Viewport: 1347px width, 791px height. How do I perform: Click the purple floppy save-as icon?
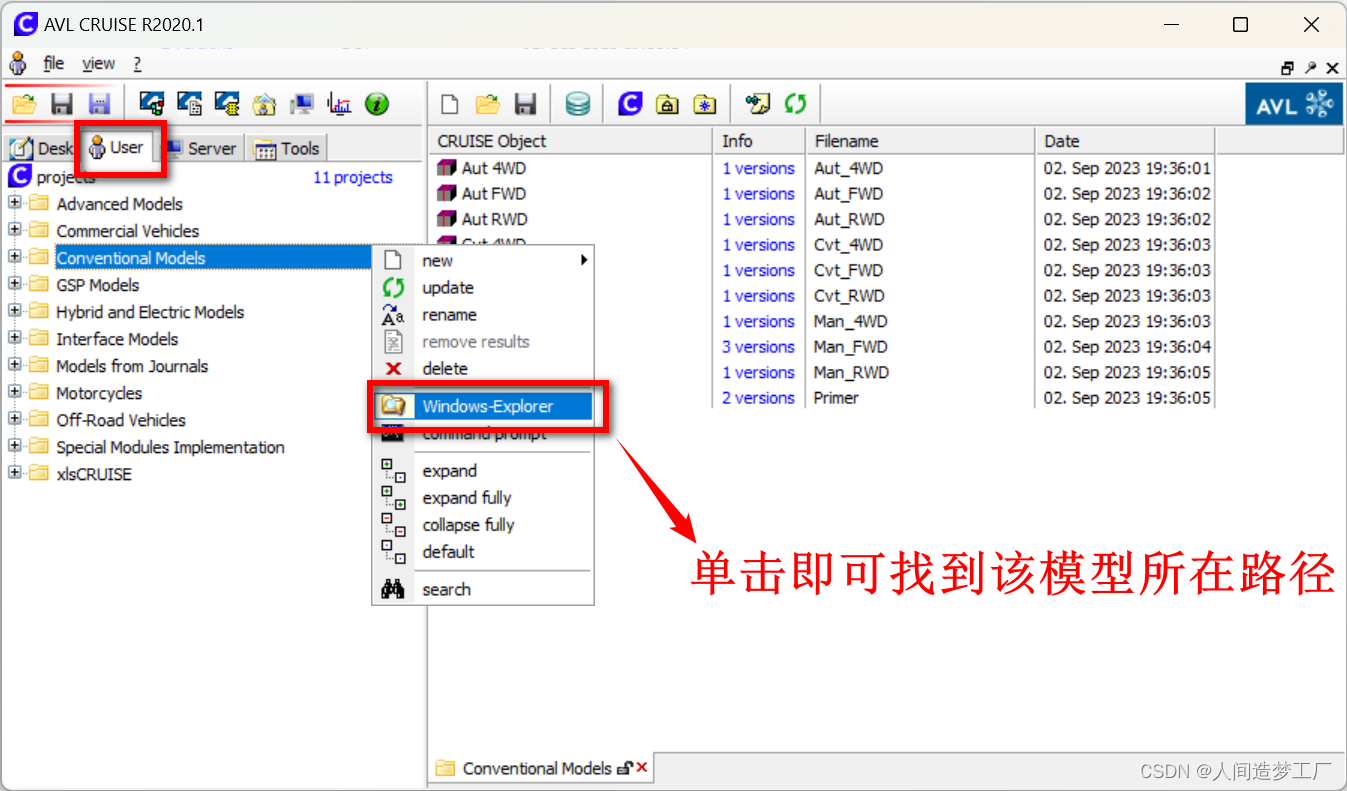(98, 103)
